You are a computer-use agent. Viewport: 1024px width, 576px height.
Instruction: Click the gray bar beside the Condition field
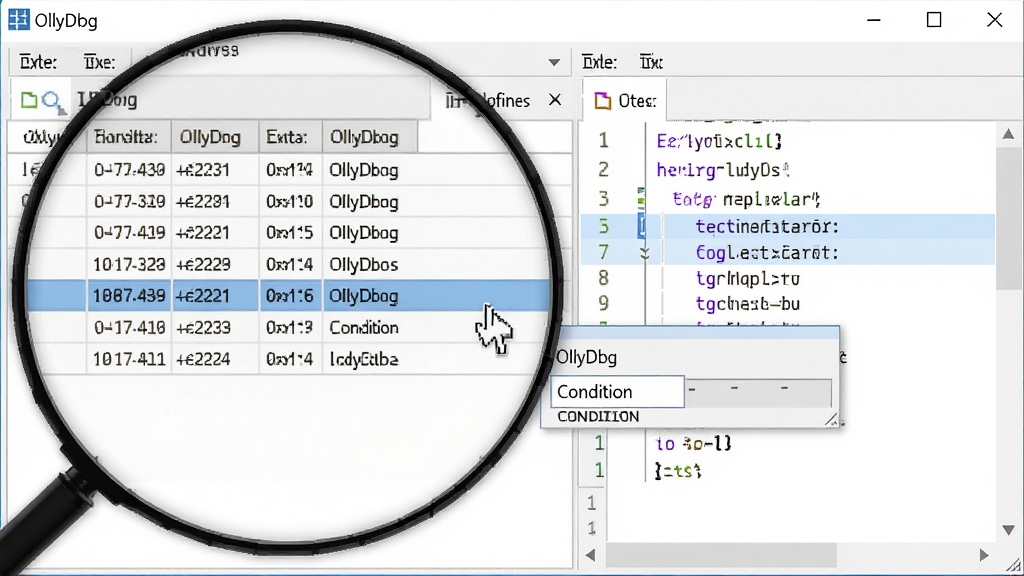(x=758, y=392)
